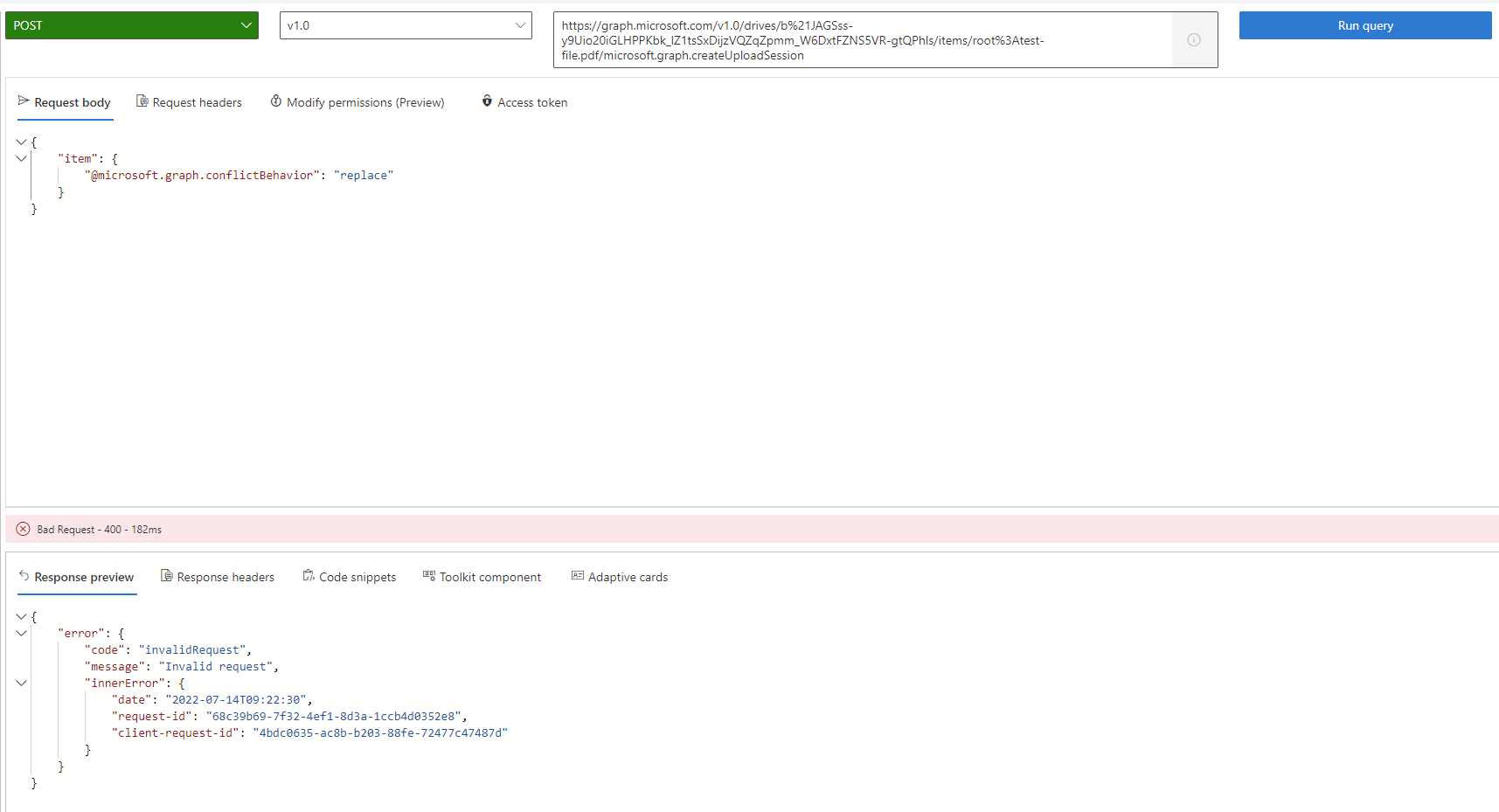Collapse the error object in the response preview
Viewport: 1499px width, 812px height.
click(21, 633)
